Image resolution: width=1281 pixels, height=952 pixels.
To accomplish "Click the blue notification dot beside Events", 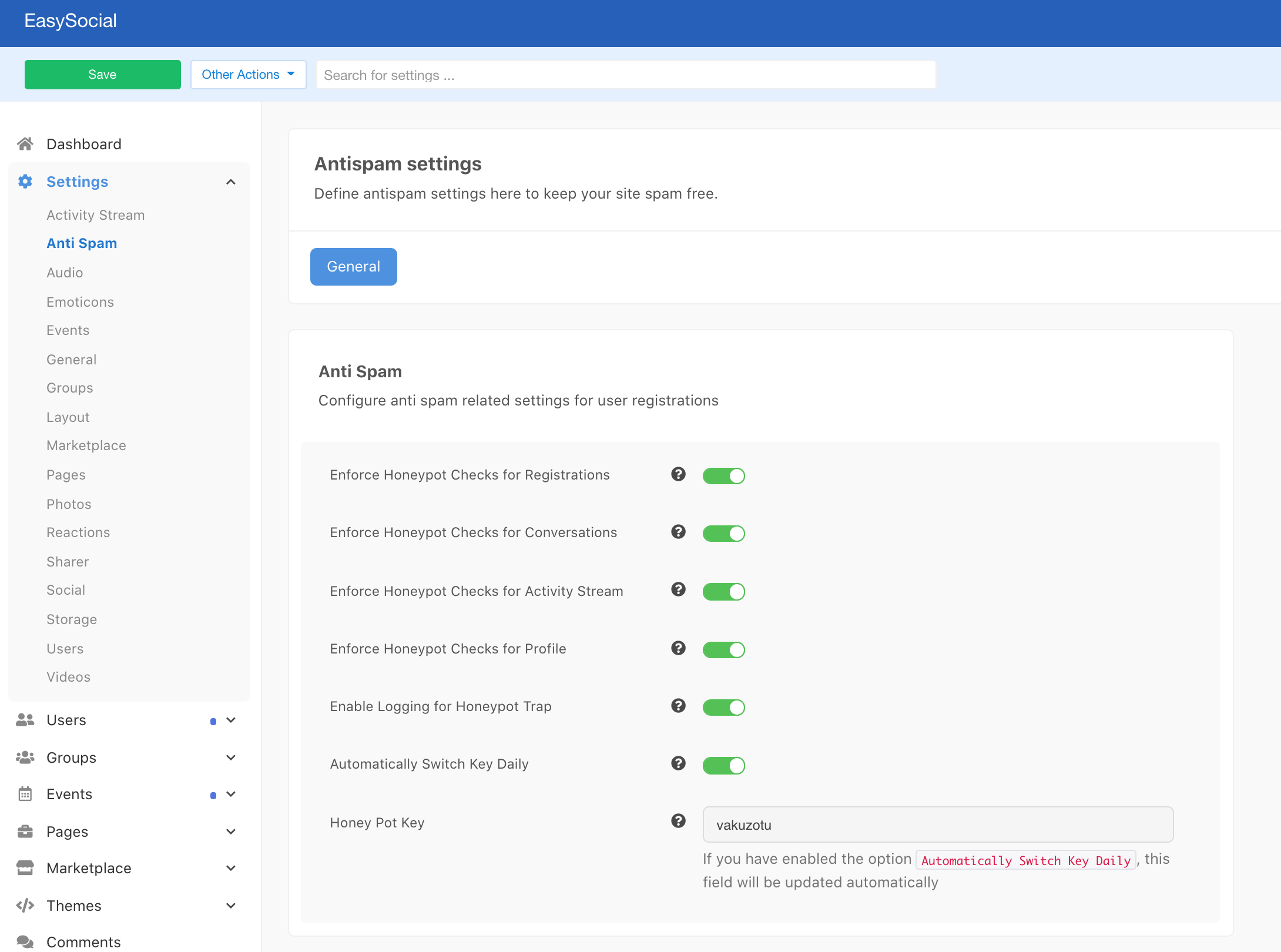I will click(x=213, y=795).
